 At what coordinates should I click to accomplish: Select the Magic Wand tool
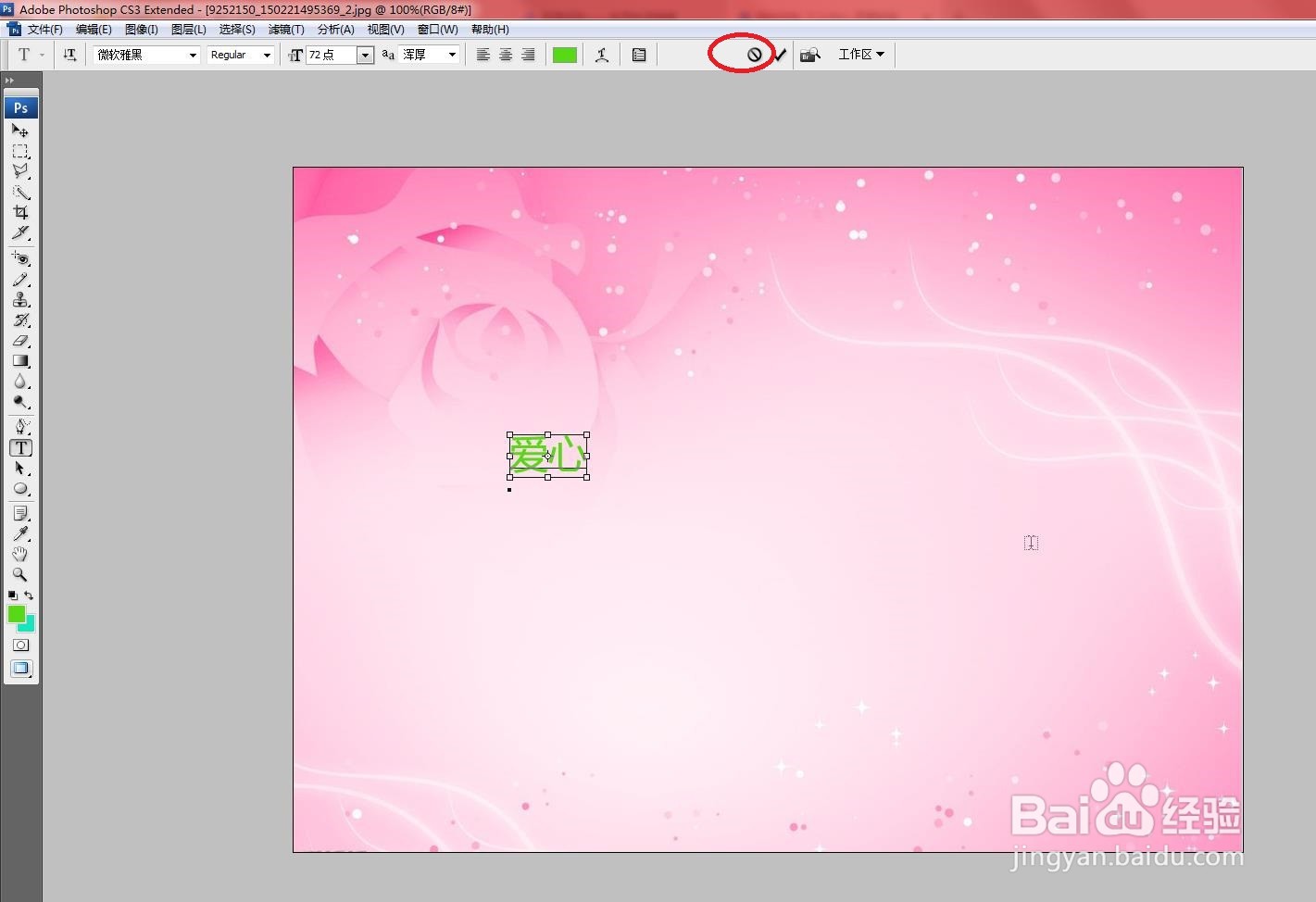pyautogui.click(x=20, y=192)
